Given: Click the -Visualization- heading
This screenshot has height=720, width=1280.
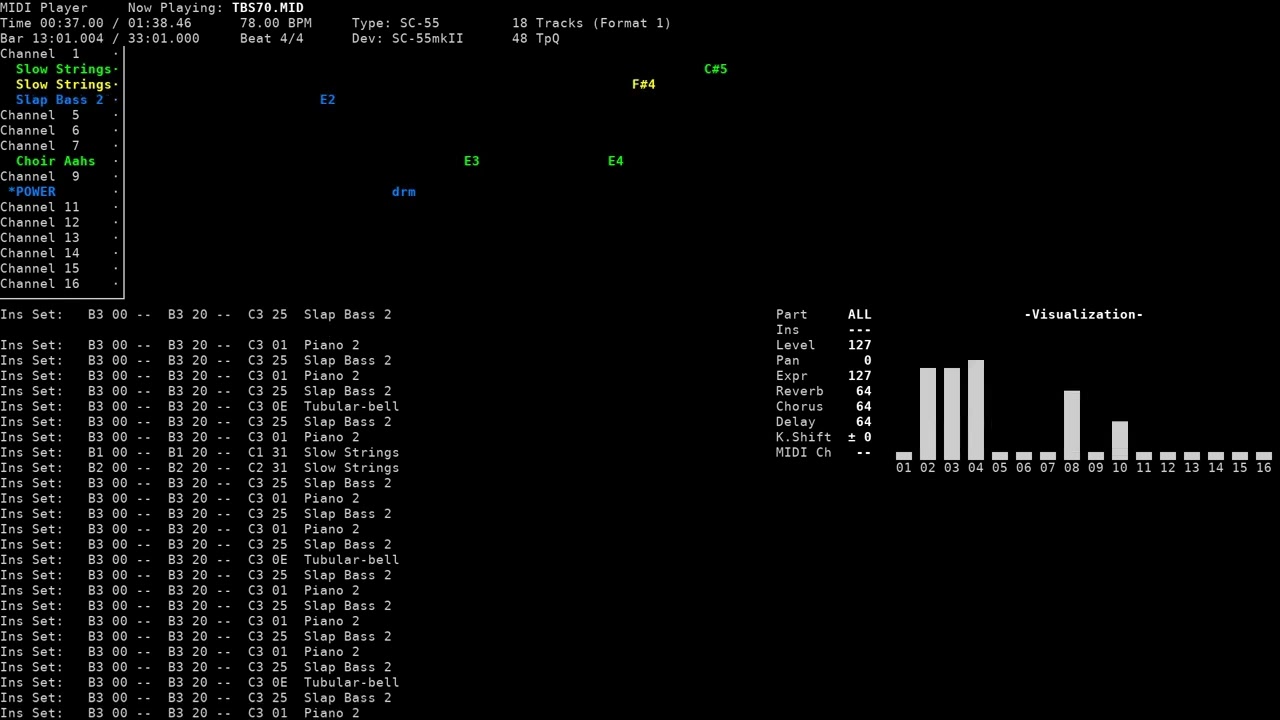Looking at the screenshot, I should tap(1084, 314).
